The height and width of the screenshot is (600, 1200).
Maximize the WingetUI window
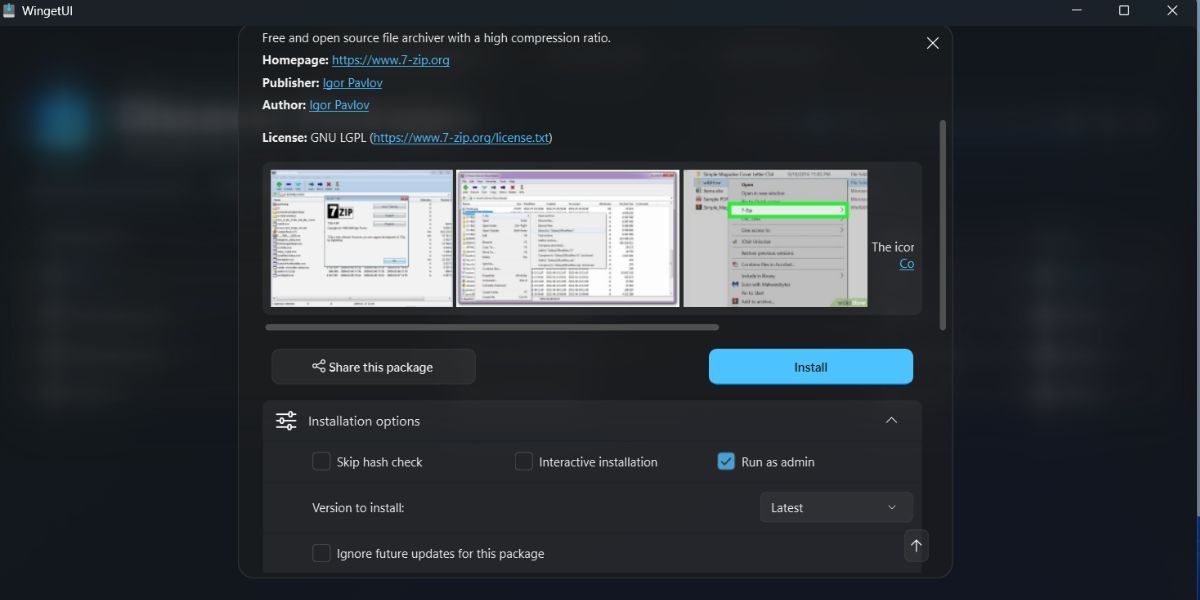[1123, 10]
